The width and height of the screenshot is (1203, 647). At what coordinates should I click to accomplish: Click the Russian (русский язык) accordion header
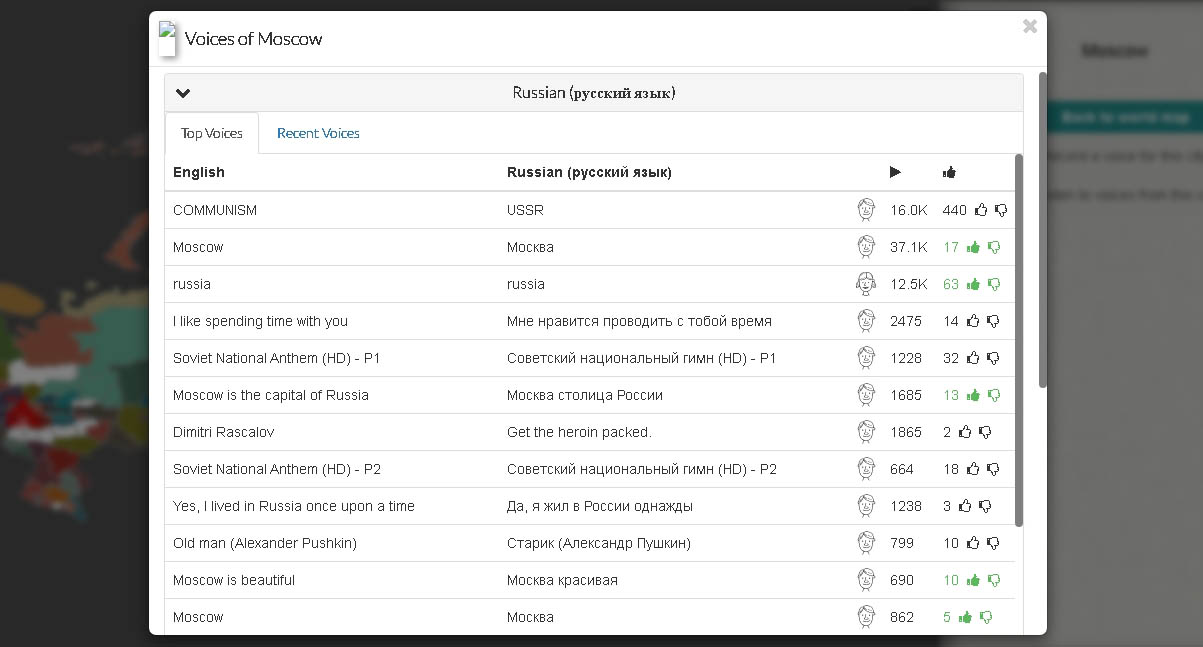pos(593,93)
